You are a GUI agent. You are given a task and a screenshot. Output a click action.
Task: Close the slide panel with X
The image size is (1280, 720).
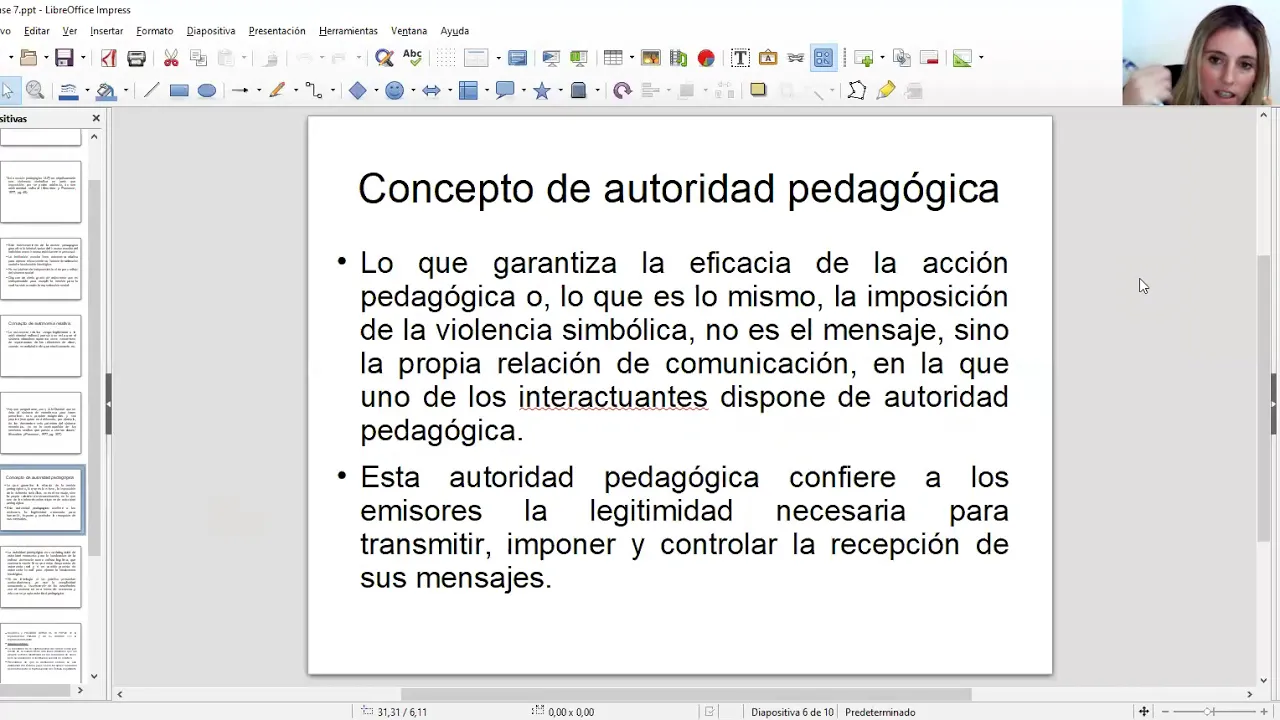click(96, 118)
